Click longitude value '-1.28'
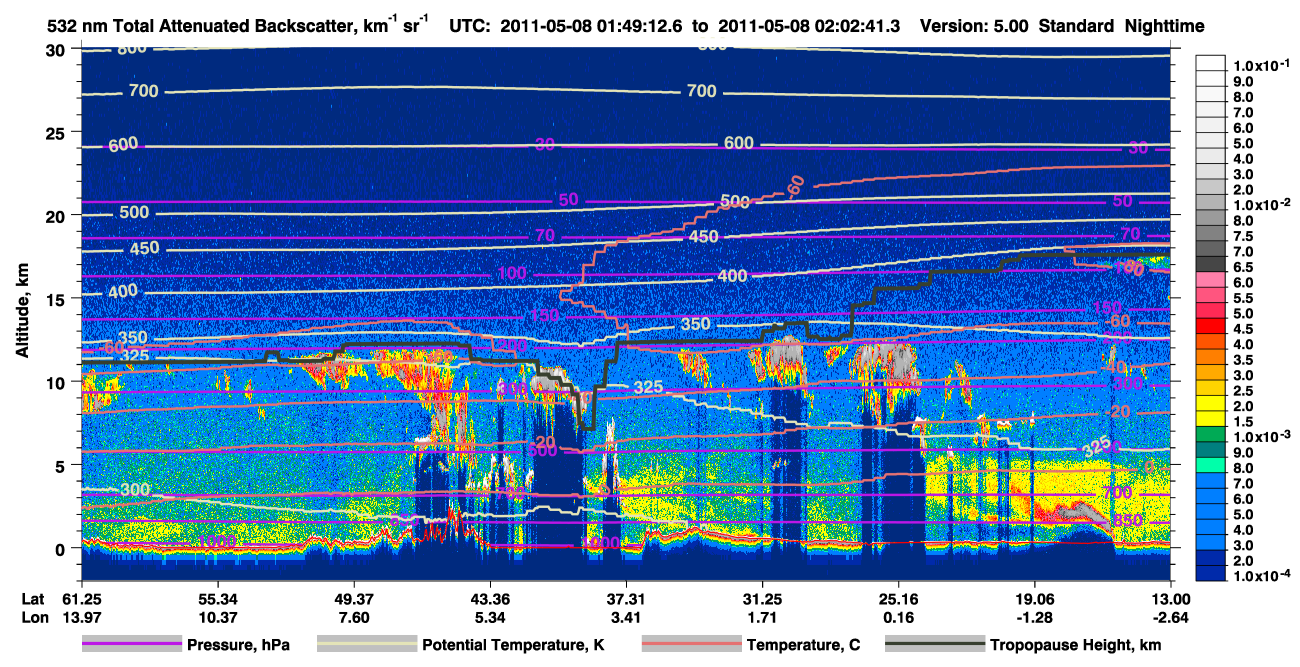 pos(1035,617)
